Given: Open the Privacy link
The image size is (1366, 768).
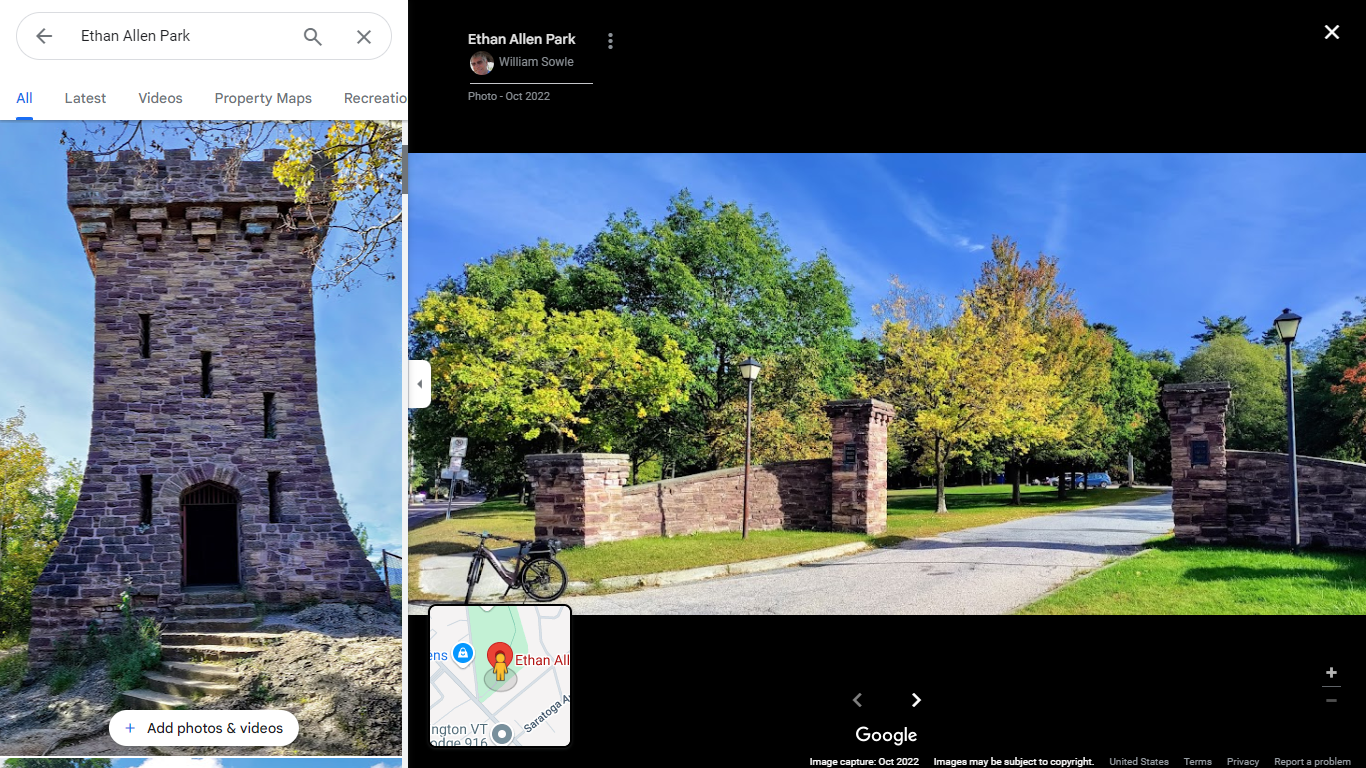Looking at the screenshot, I should 1243,762.
